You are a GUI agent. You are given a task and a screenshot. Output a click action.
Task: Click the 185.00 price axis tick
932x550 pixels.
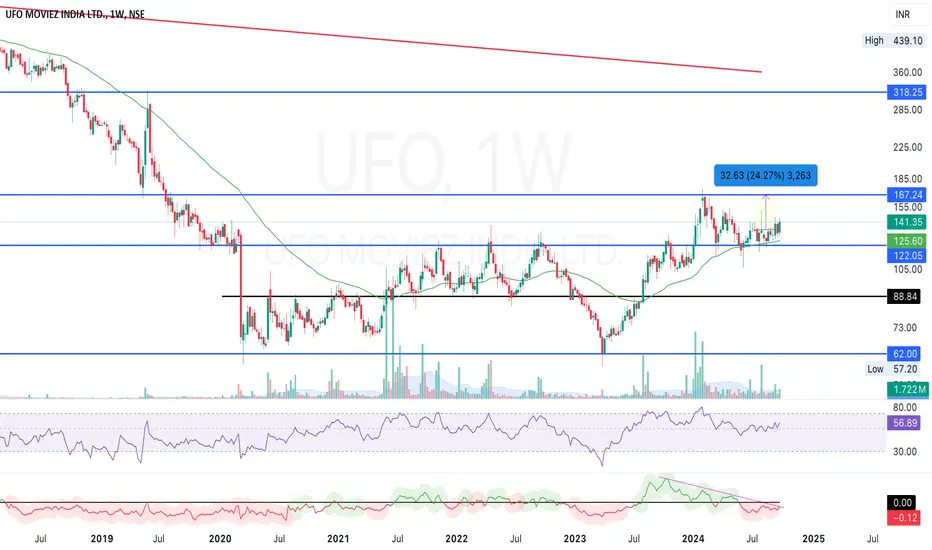click(908, 178)
